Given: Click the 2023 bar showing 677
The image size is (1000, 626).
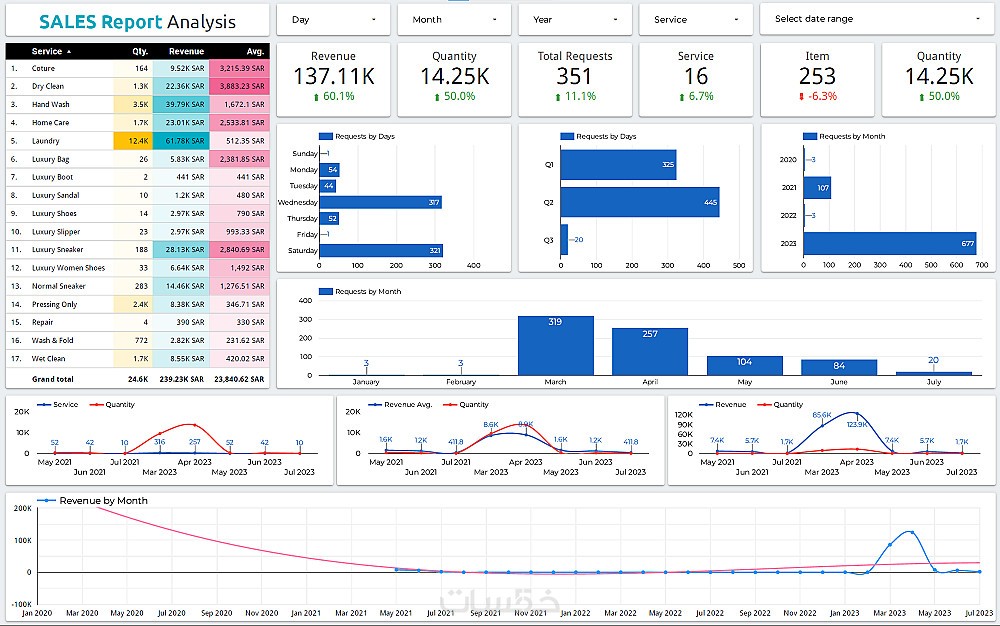Looking at the screenshot, I should [x=890, y=244].
